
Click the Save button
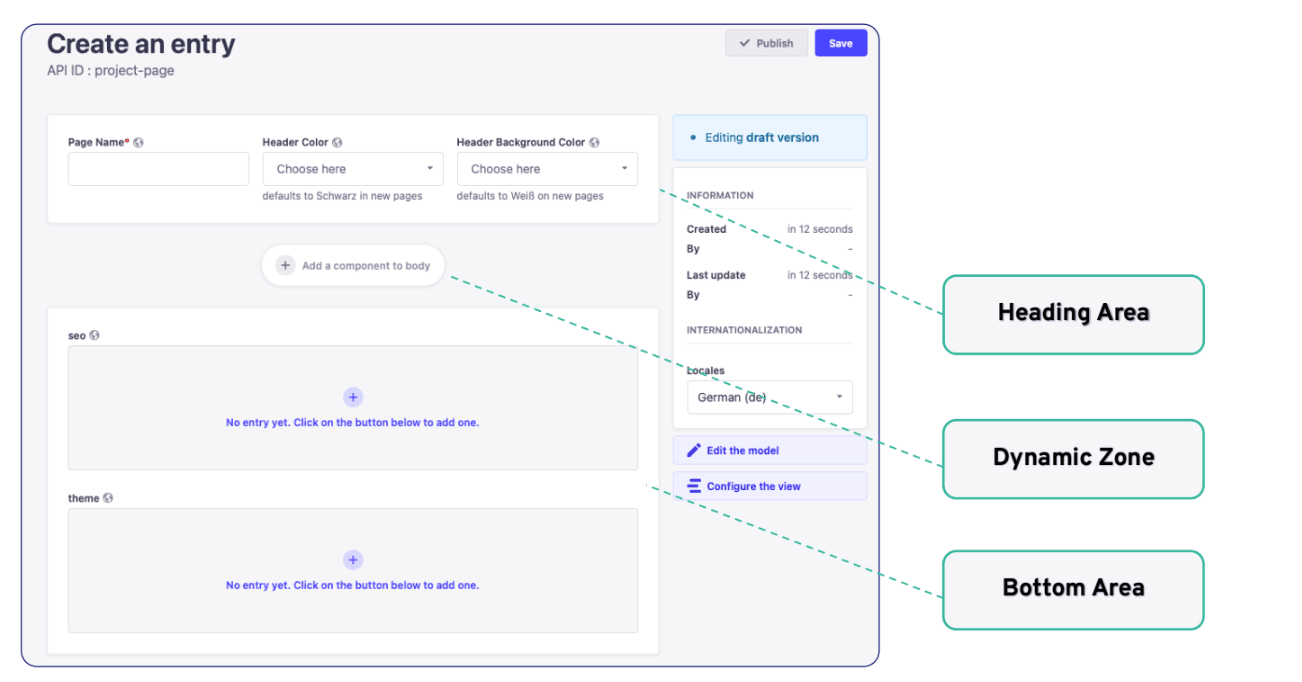[841, 43]
